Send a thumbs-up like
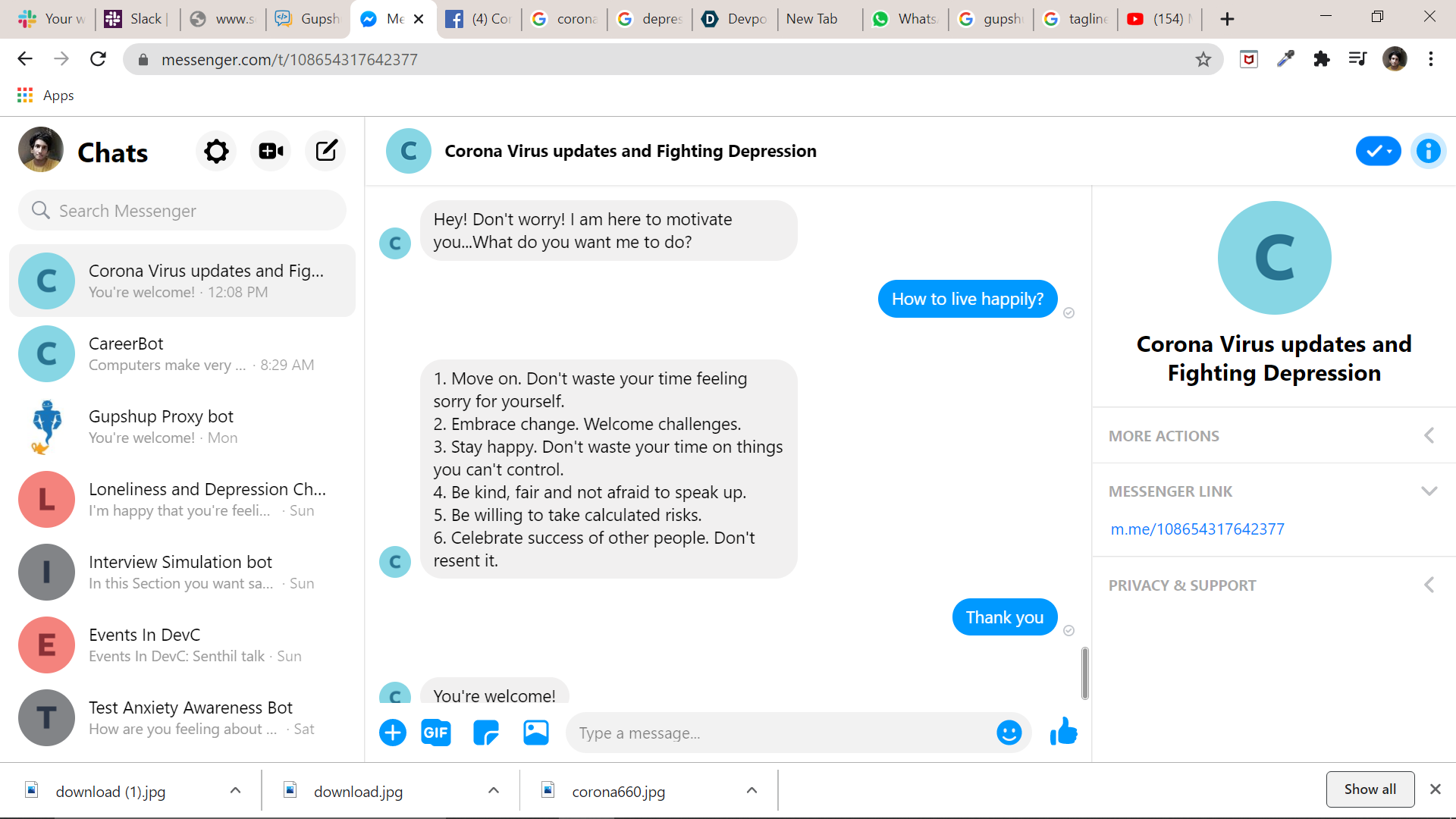The image size is (1456, 819). [1063, 733]
